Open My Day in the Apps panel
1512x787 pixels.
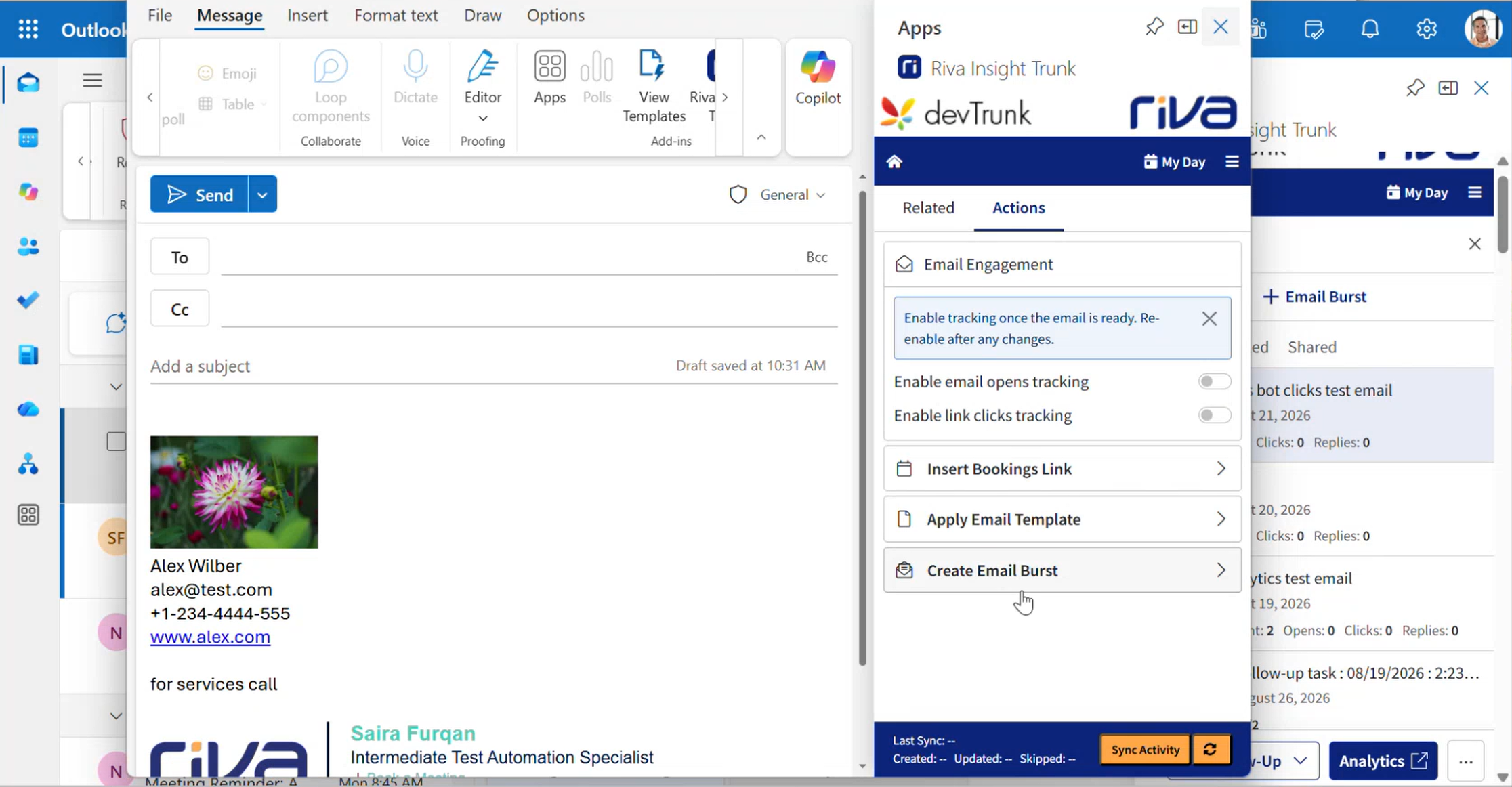(1174, 162)
